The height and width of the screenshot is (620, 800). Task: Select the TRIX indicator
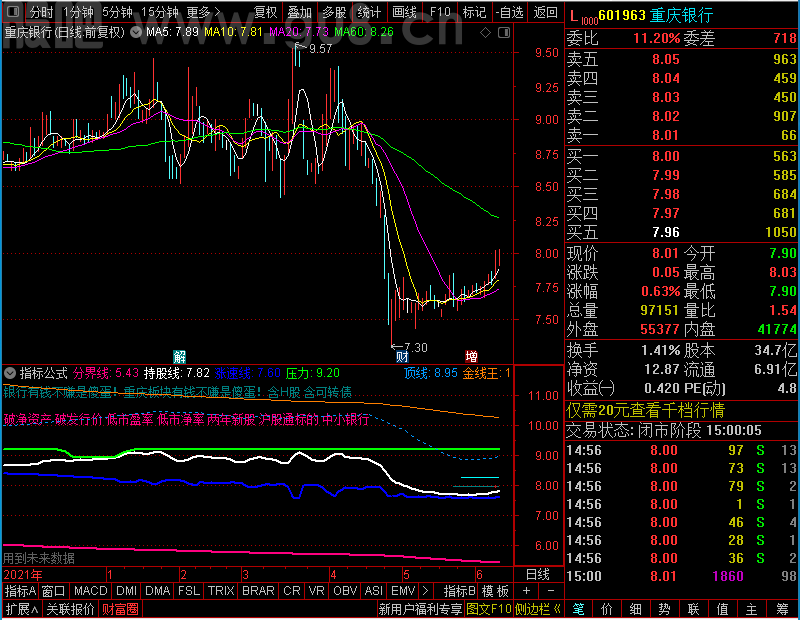(x=221, y=591)
